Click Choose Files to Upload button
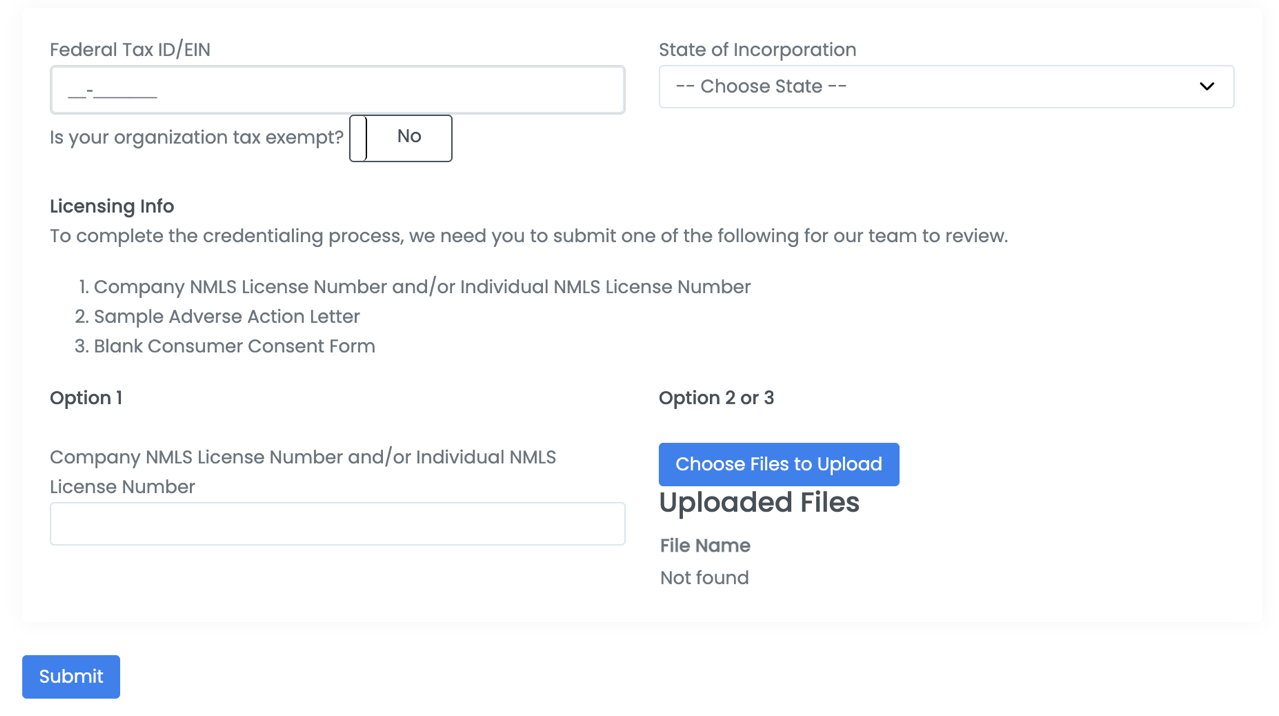This screenshot has width=1279, height=716. coord(778,464)
